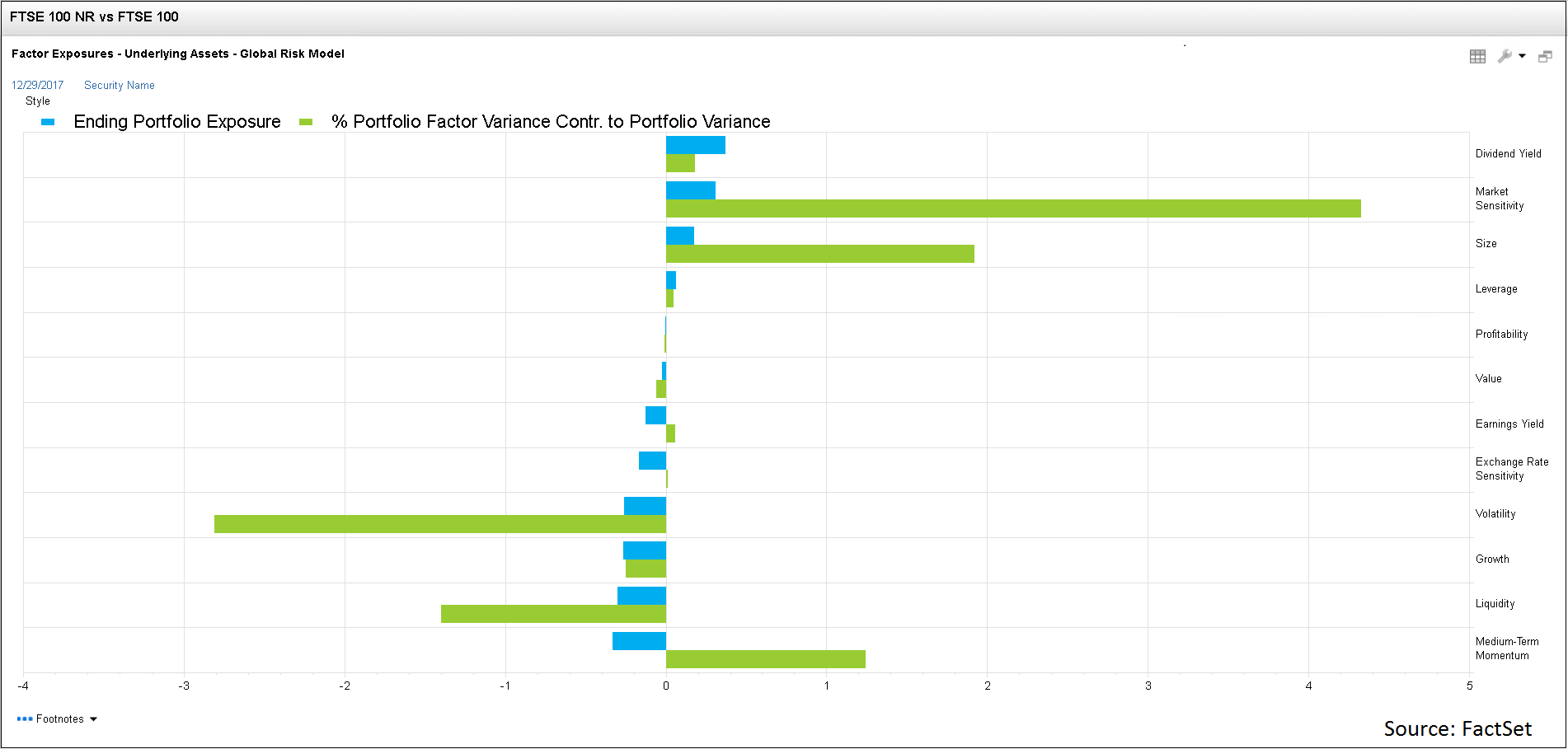This screenshot has height=749, width=1568.
Task: Click the Value factor label
Action: click(1488, 378)
